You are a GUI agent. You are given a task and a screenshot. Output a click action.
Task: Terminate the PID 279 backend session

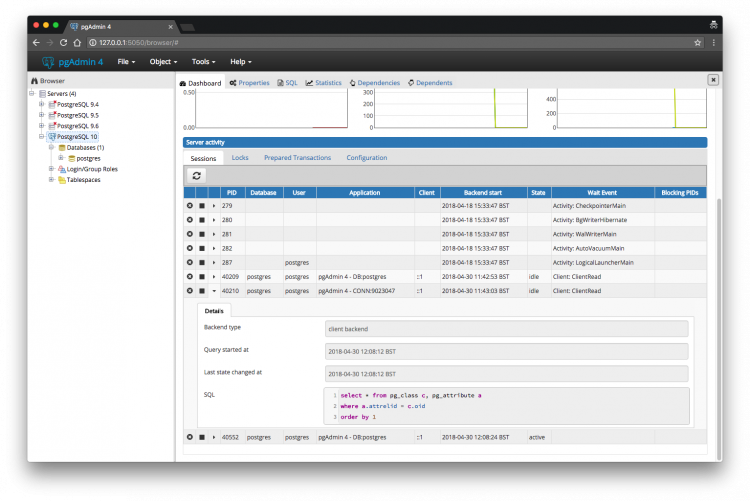click(x=190, y=205)
